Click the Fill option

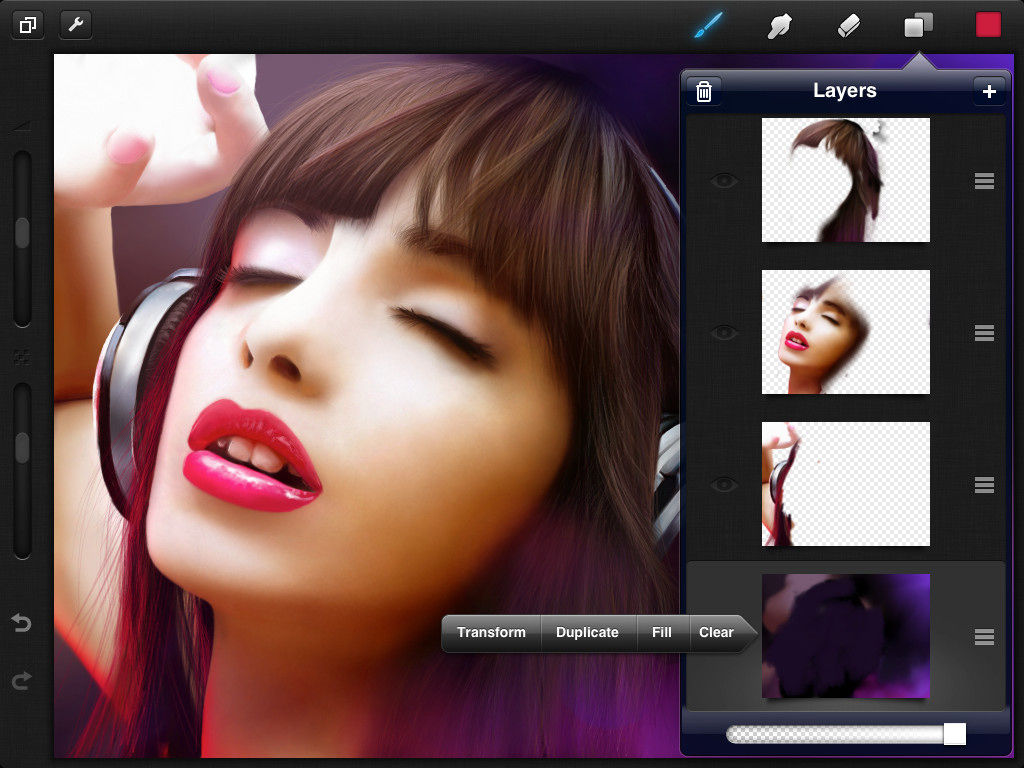(662, 632)
